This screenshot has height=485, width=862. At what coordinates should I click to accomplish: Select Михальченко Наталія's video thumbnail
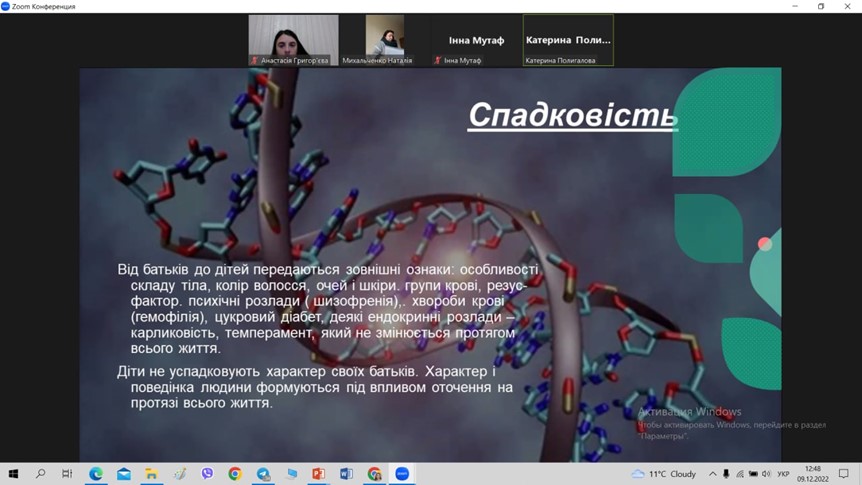pos(385,40)
